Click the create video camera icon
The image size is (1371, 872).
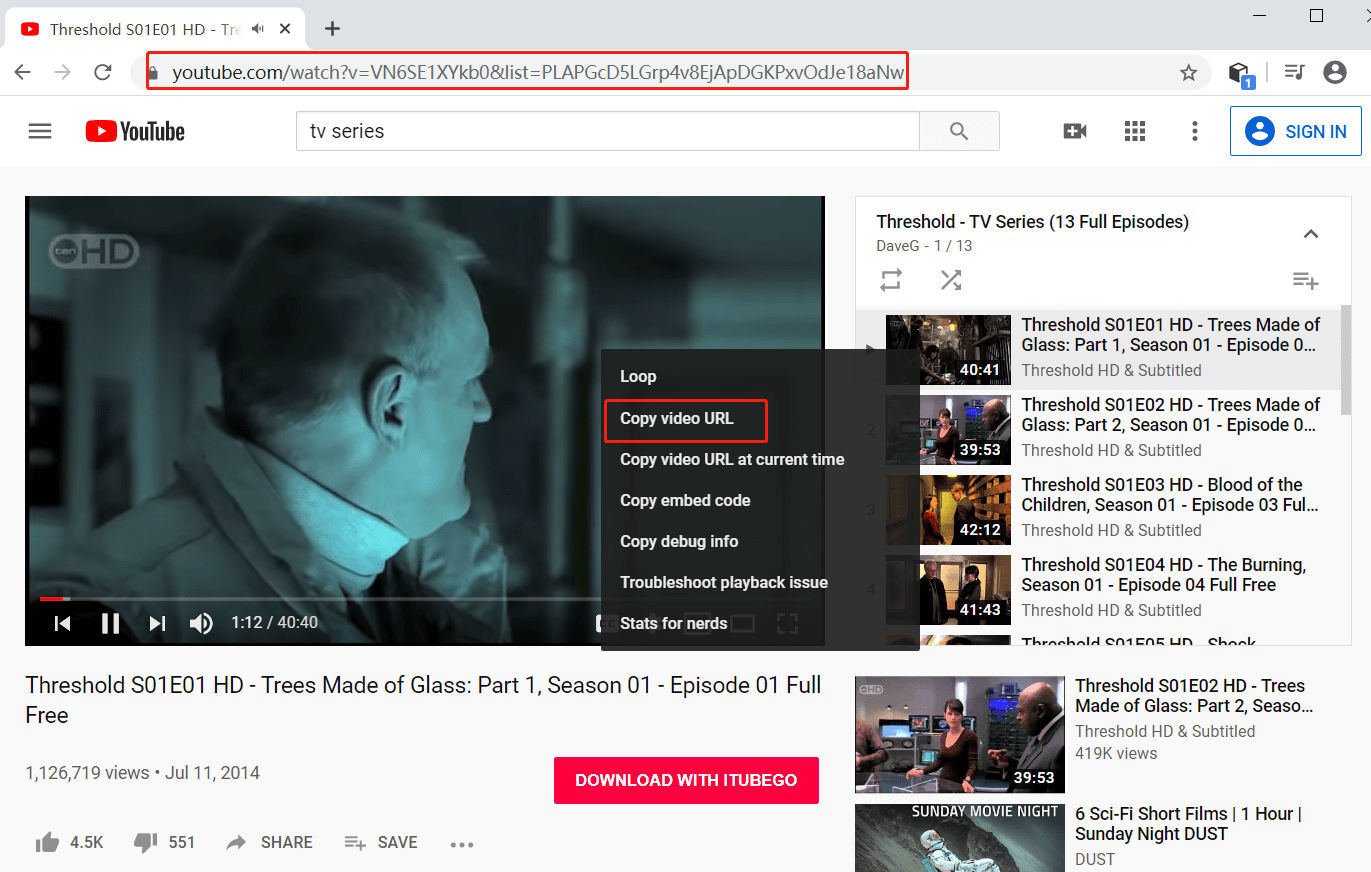1075,131
